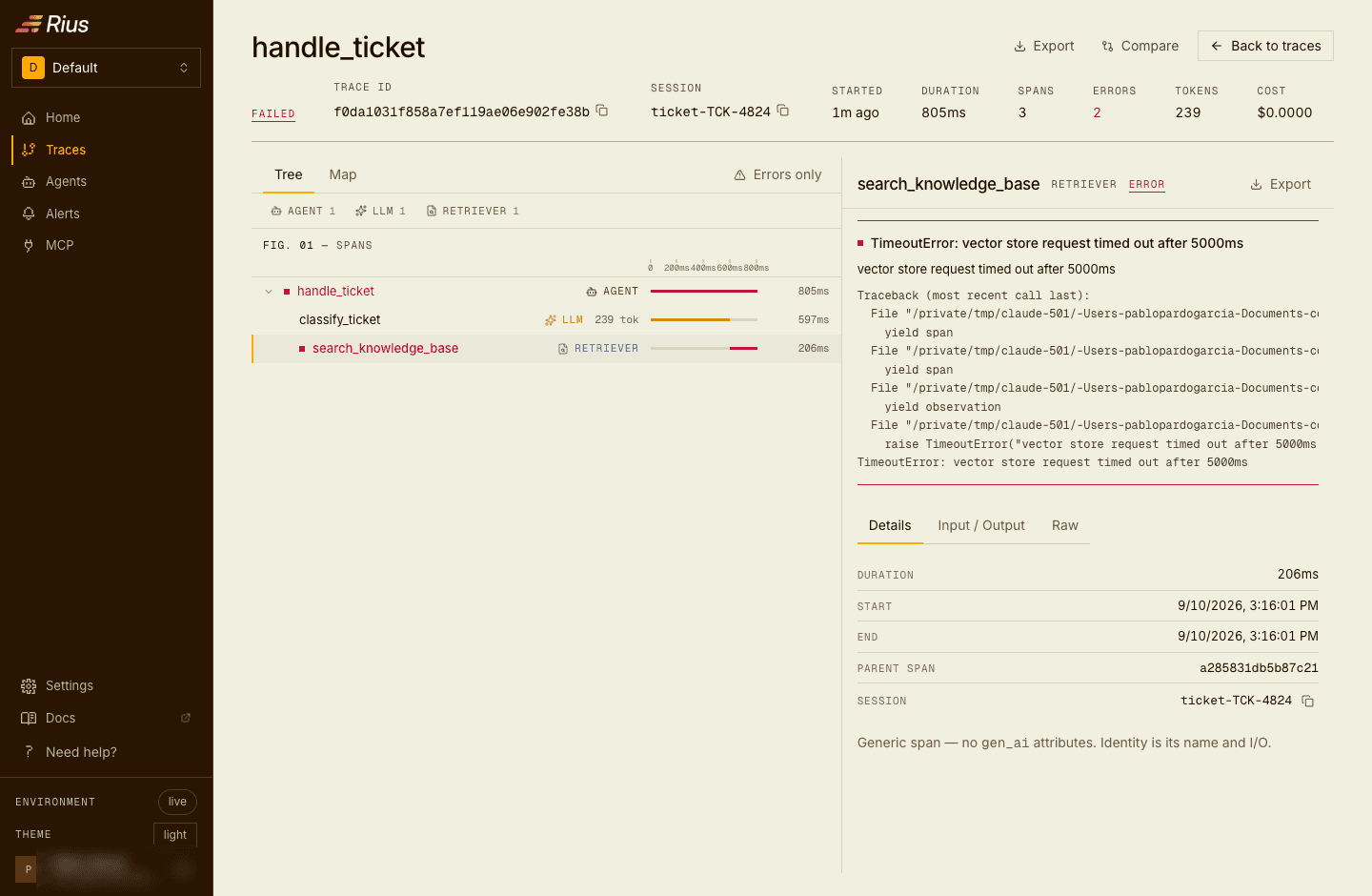Copy the trace ID with the copy icon
This screenshot has width=1372, height=896.
pos(602,111)
